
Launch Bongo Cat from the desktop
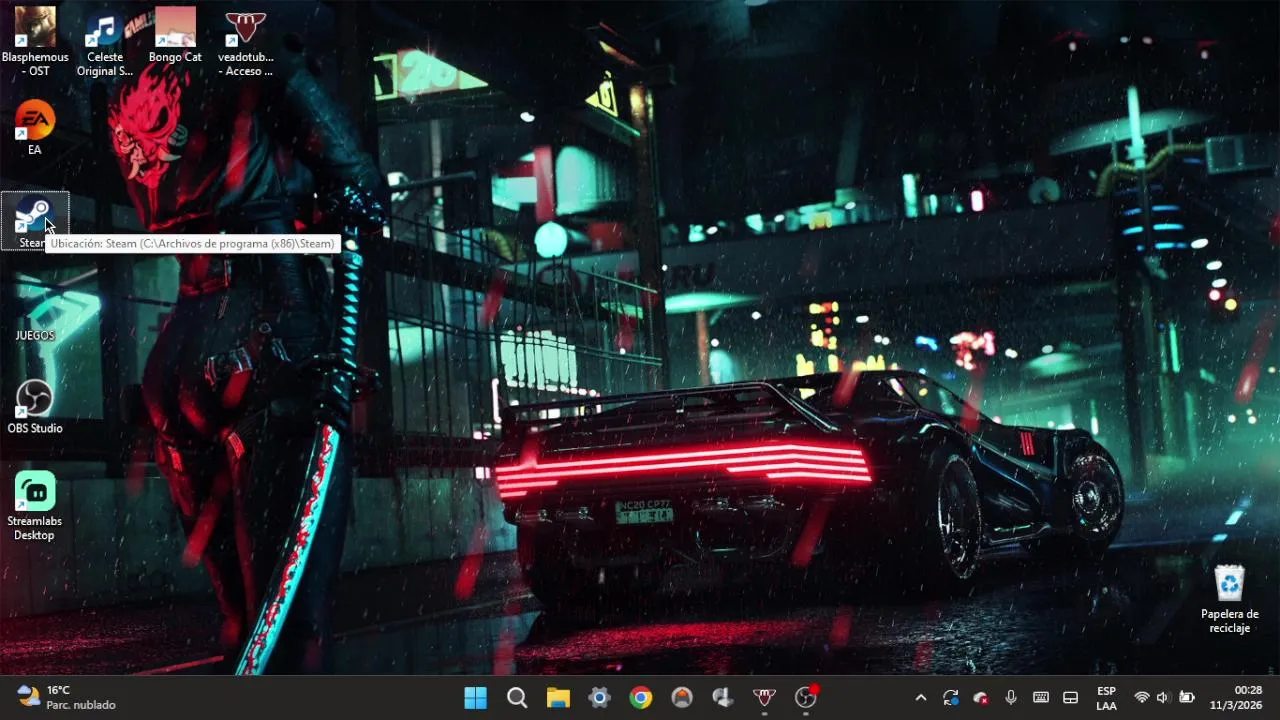pyautogui.click(x=175, y=36)
